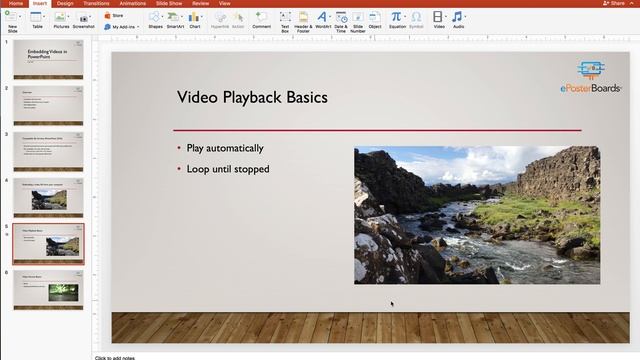Click the Video icon
Viewport: 640px width, 360px height.
[x=438, y=17]
